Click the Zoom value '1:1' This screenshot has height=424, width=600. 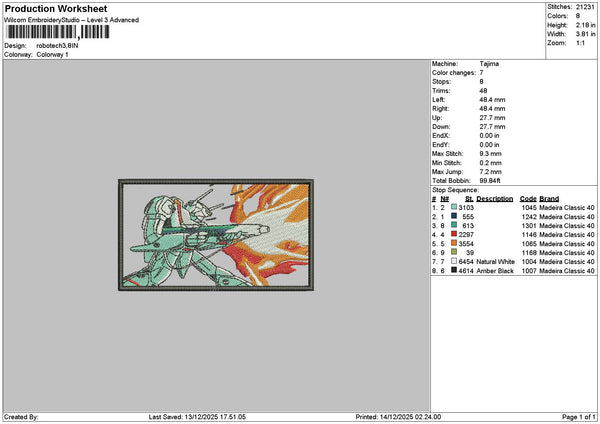tap(580, 43)
